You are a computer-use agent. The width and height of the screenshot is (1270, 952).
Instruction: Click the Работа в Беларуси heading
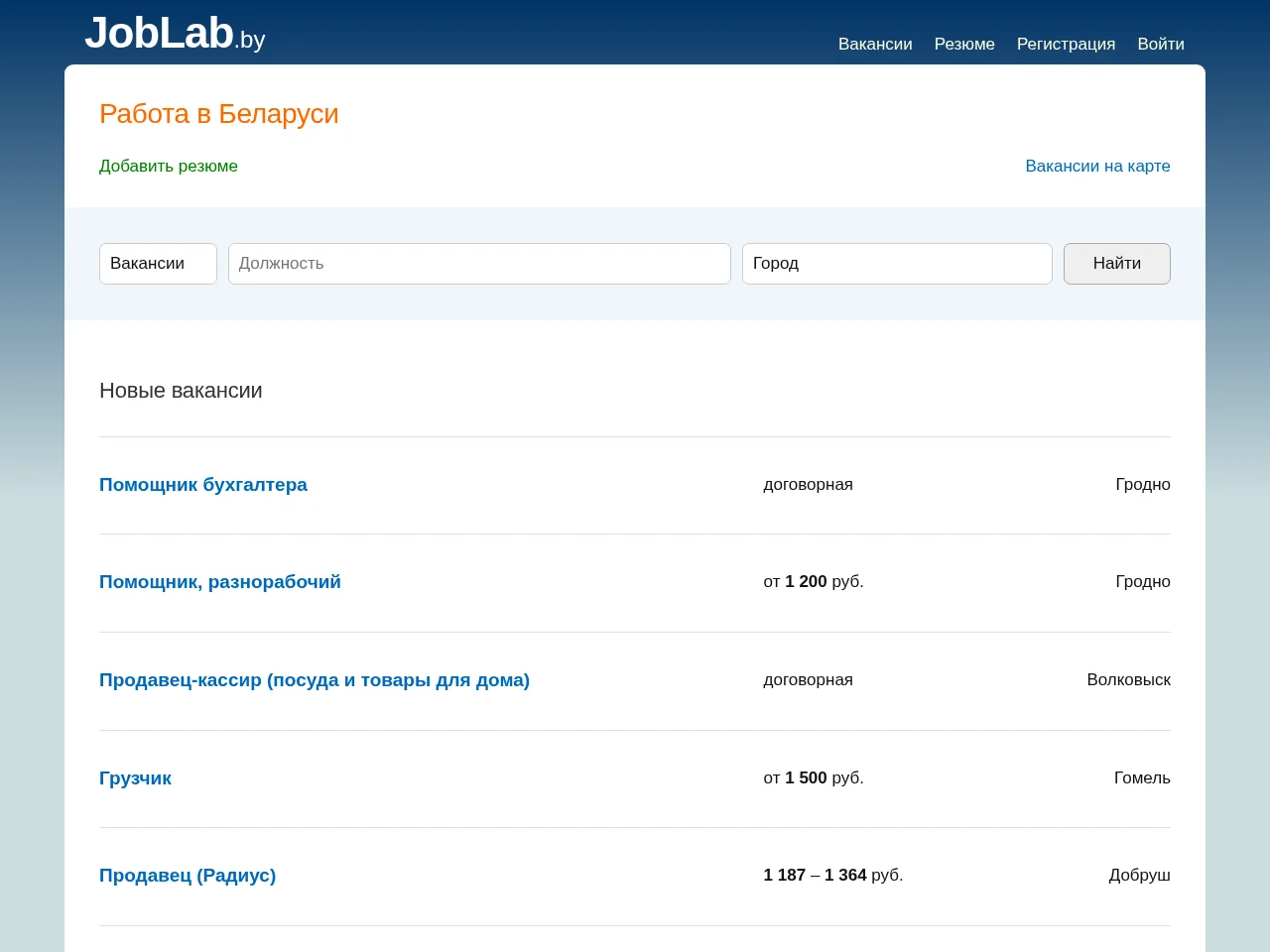pos(219,114)
